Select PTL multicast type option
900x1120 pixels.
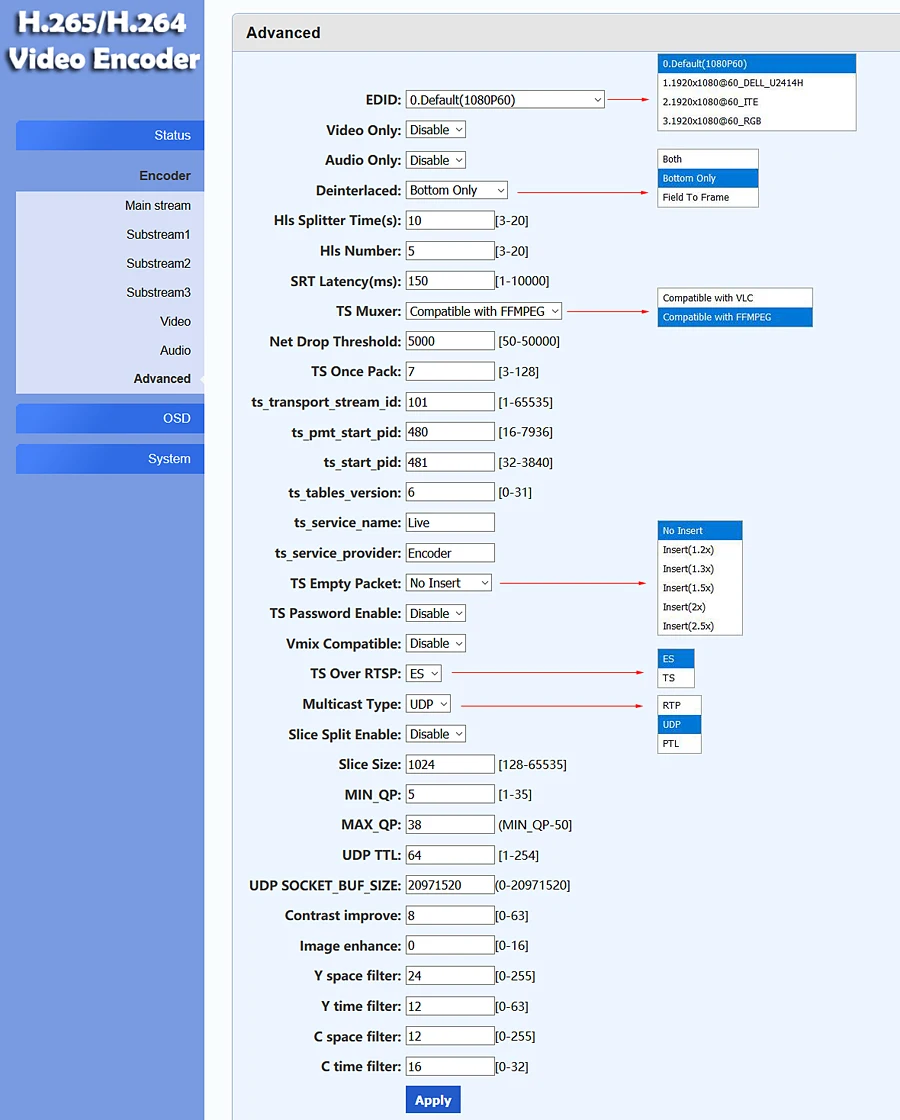point(679,744)
